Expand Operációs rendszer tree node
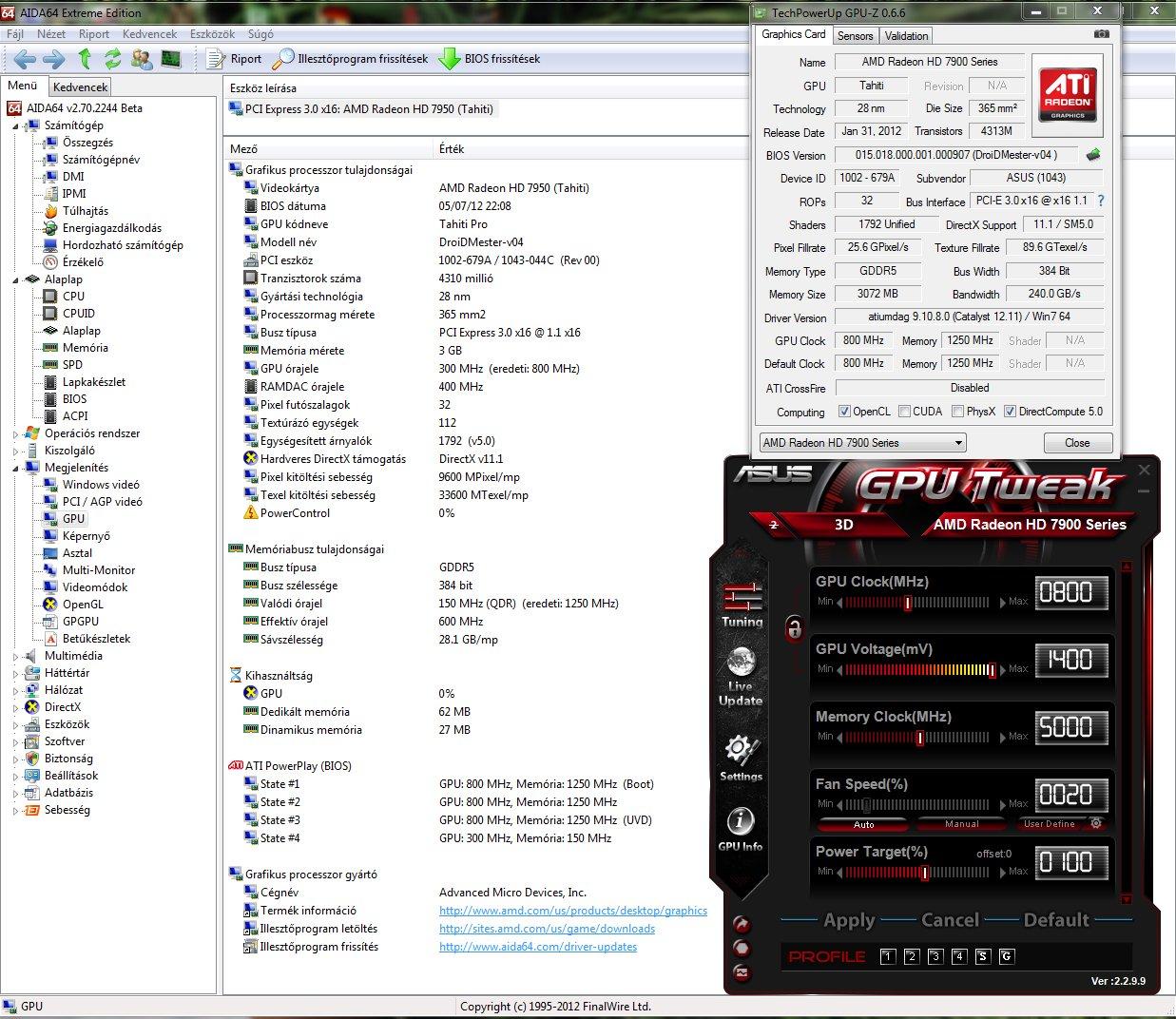This screenshot has height=1019, width=1176. [16, 433]
